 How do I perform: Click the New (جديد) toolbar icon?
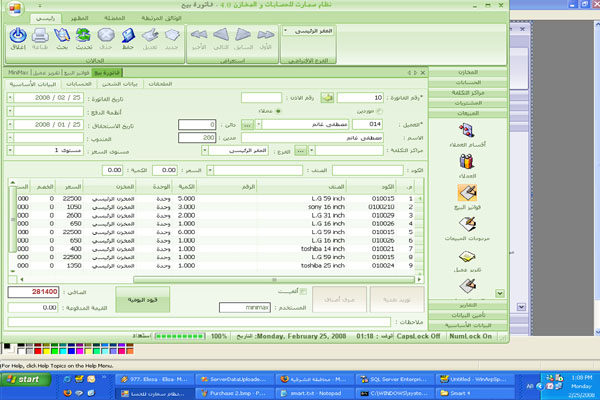[172, 36]
